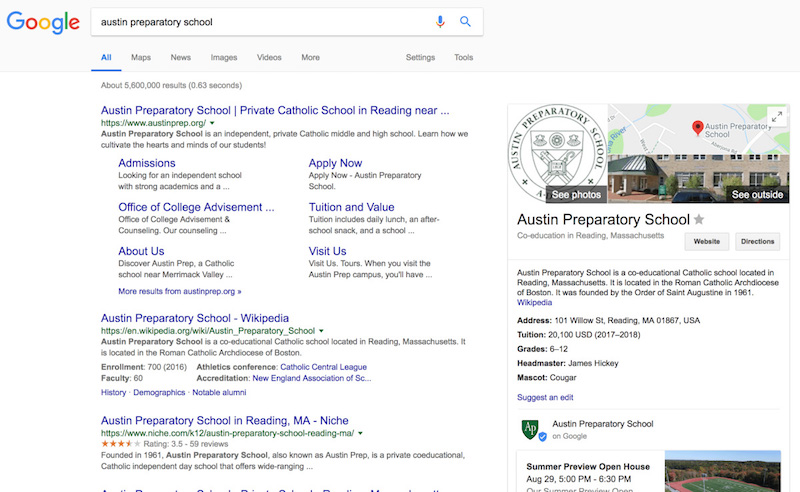
Task: Click the Website button in knowledge panel
Action: coord(707,241)
